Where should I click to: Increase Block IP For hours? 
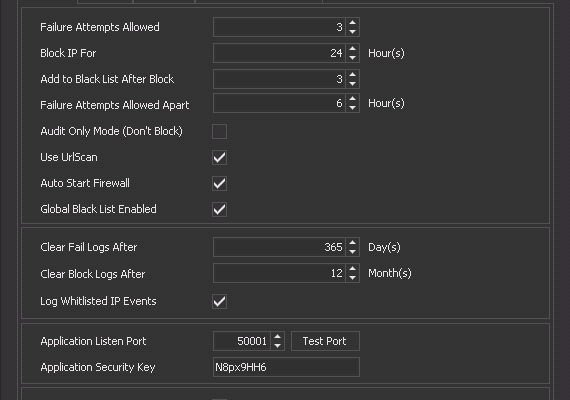click(352, 49)
